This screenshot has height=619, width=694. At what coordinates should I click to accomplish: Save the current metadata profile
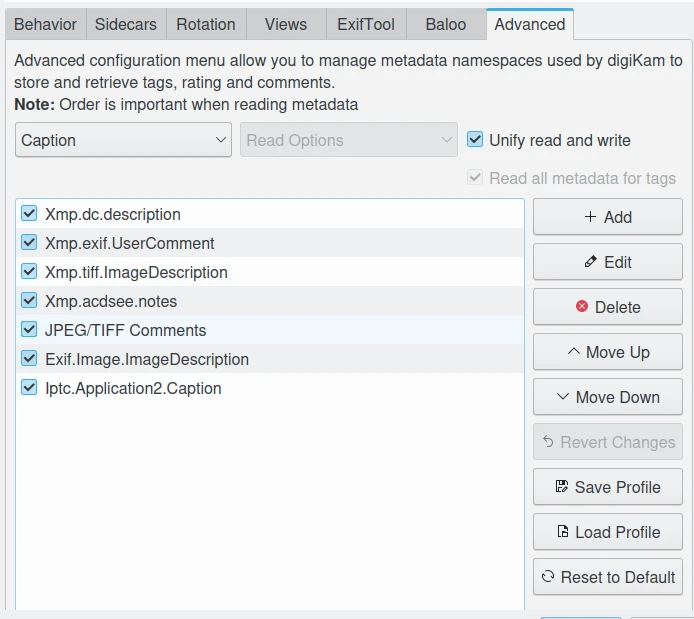coord(607,487)
